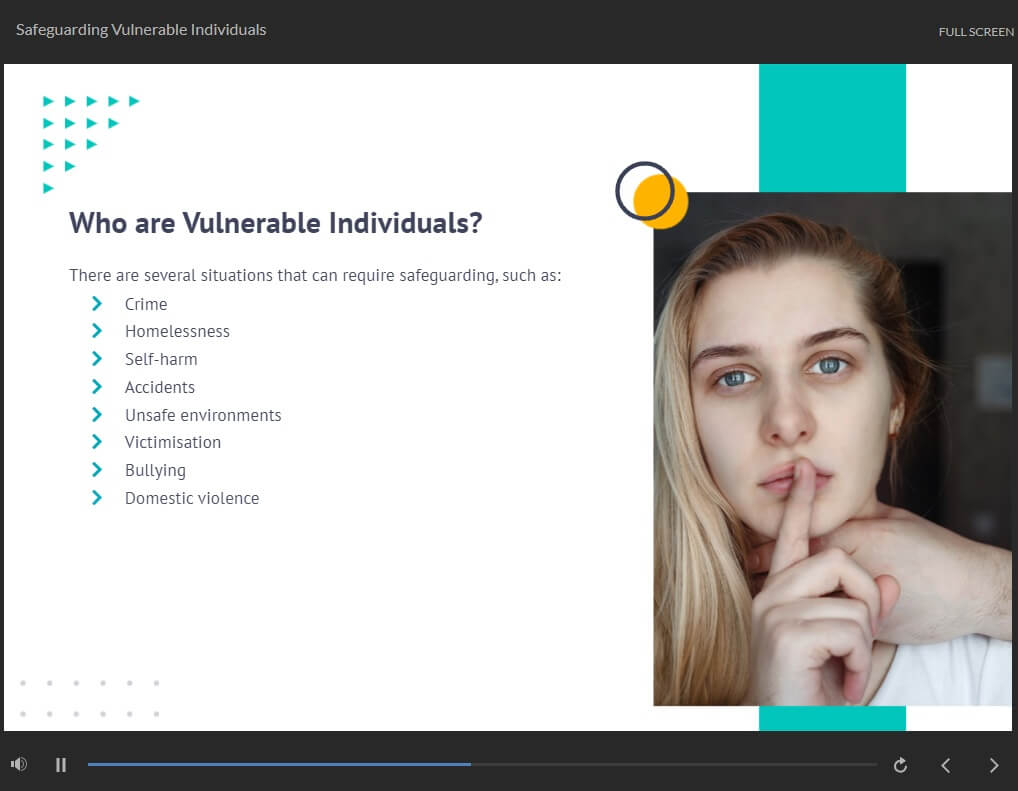The width and height of the screenshot is (1018, 791).
Task: Select the chevron beside Unsafe environments
Action: pos(97,415)
